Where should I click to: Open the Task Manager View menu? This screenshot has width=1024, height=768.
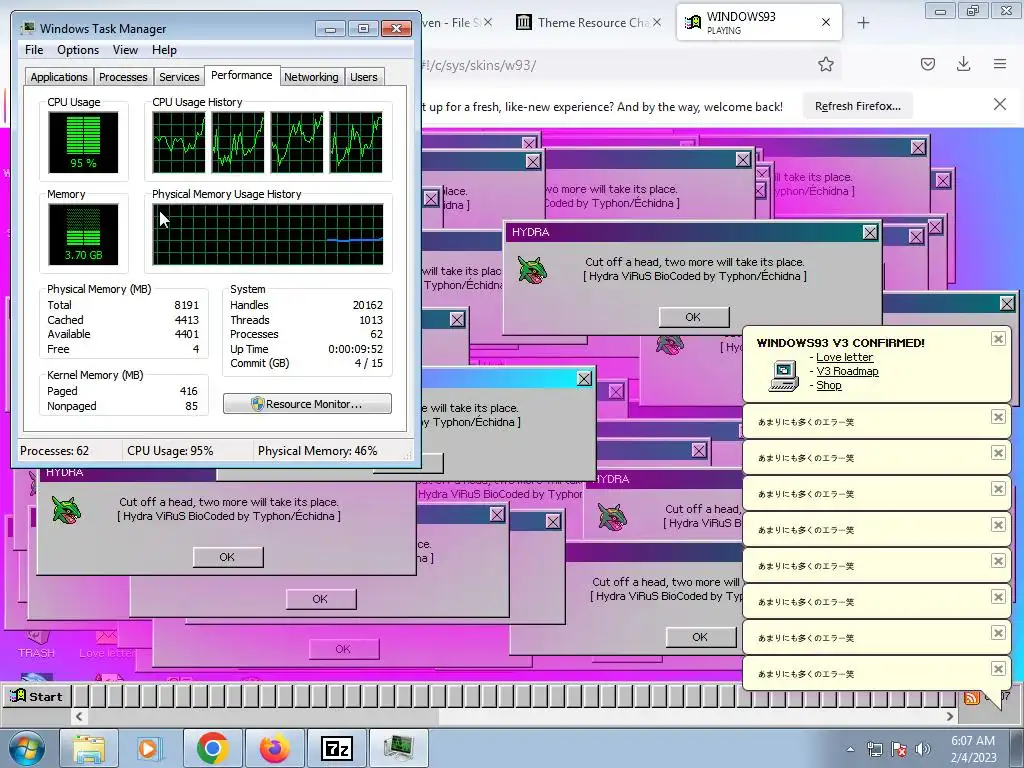[x=125, y=50]
